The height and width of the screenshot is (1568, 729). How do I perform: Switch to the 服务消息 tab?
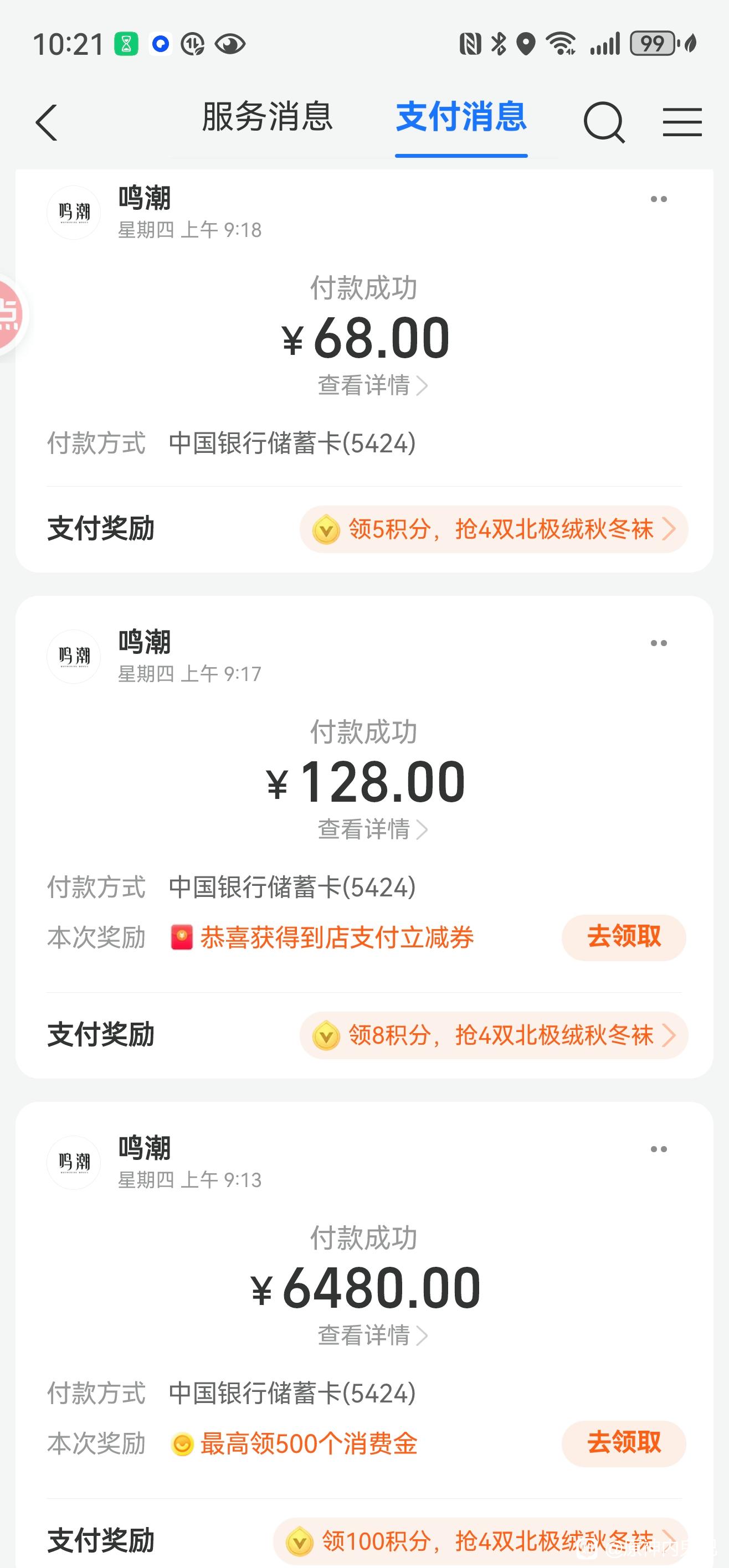tap(268, 117)
